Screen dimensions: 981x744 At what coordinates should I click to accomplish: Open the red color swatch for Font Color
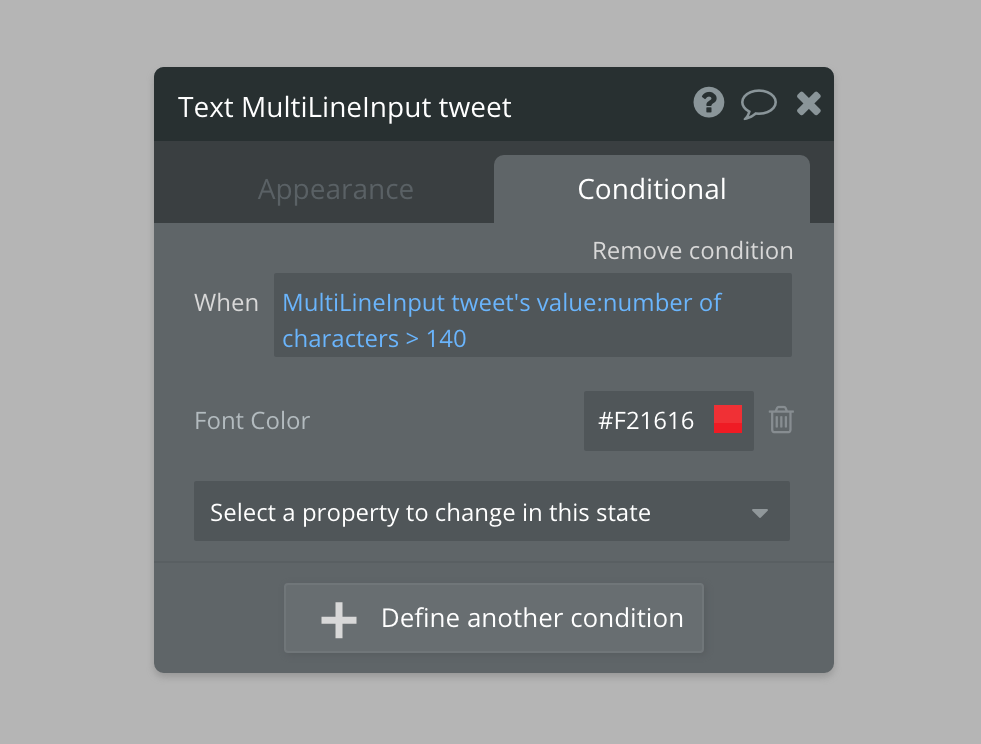(x=729, y=420)
